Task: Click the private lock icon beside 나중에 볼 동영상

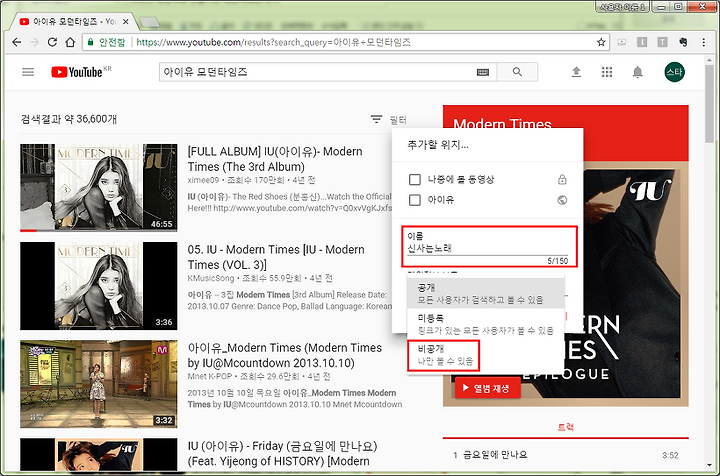Action: point(562,179)
